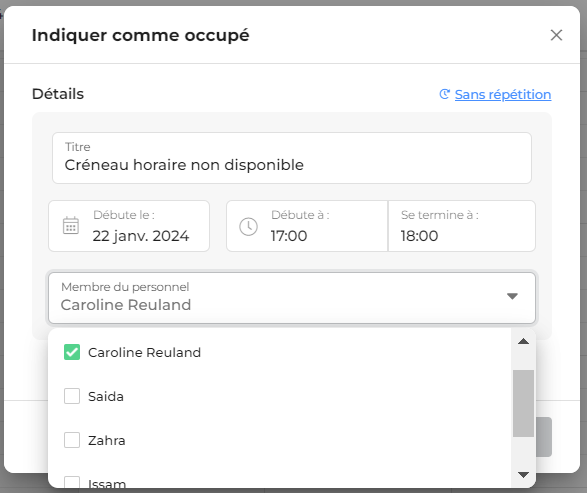
Task: Click the scrollbar up arrow in staff list
Action: point(523,341)
